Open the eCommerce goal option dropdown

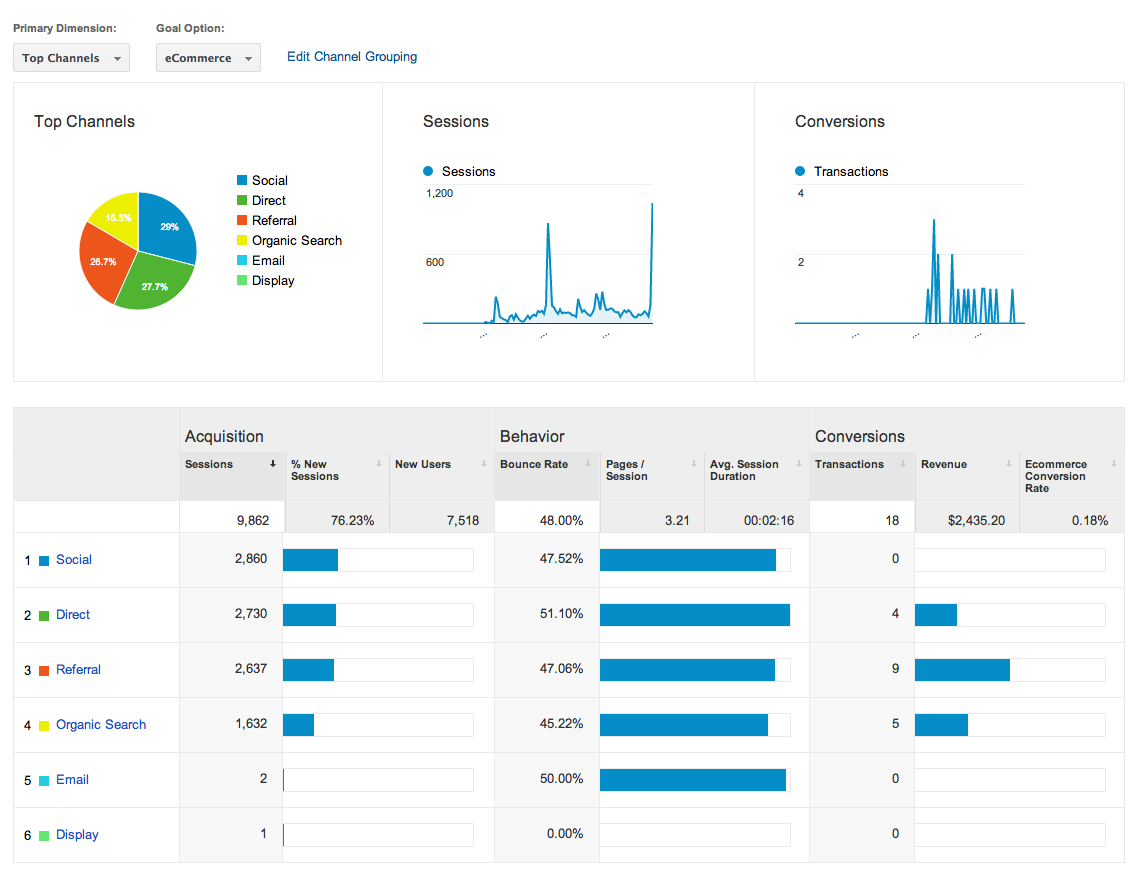pos(207,57)
